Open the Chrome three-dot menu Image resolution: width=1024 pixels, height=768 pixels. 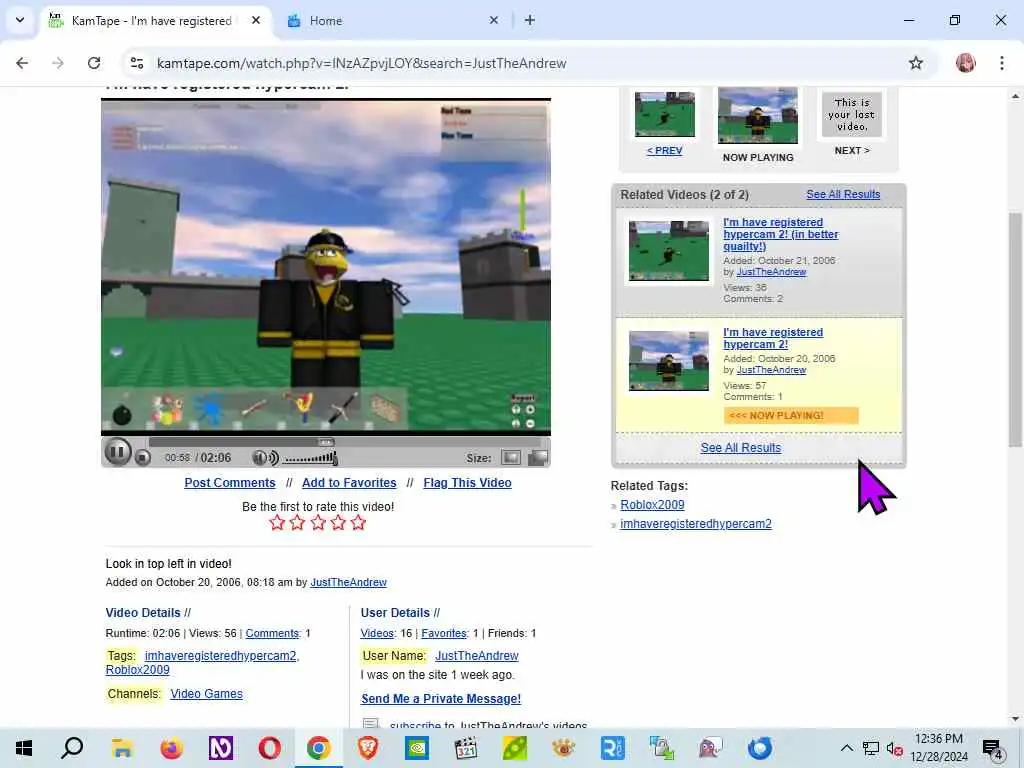tap(1001, 63)
